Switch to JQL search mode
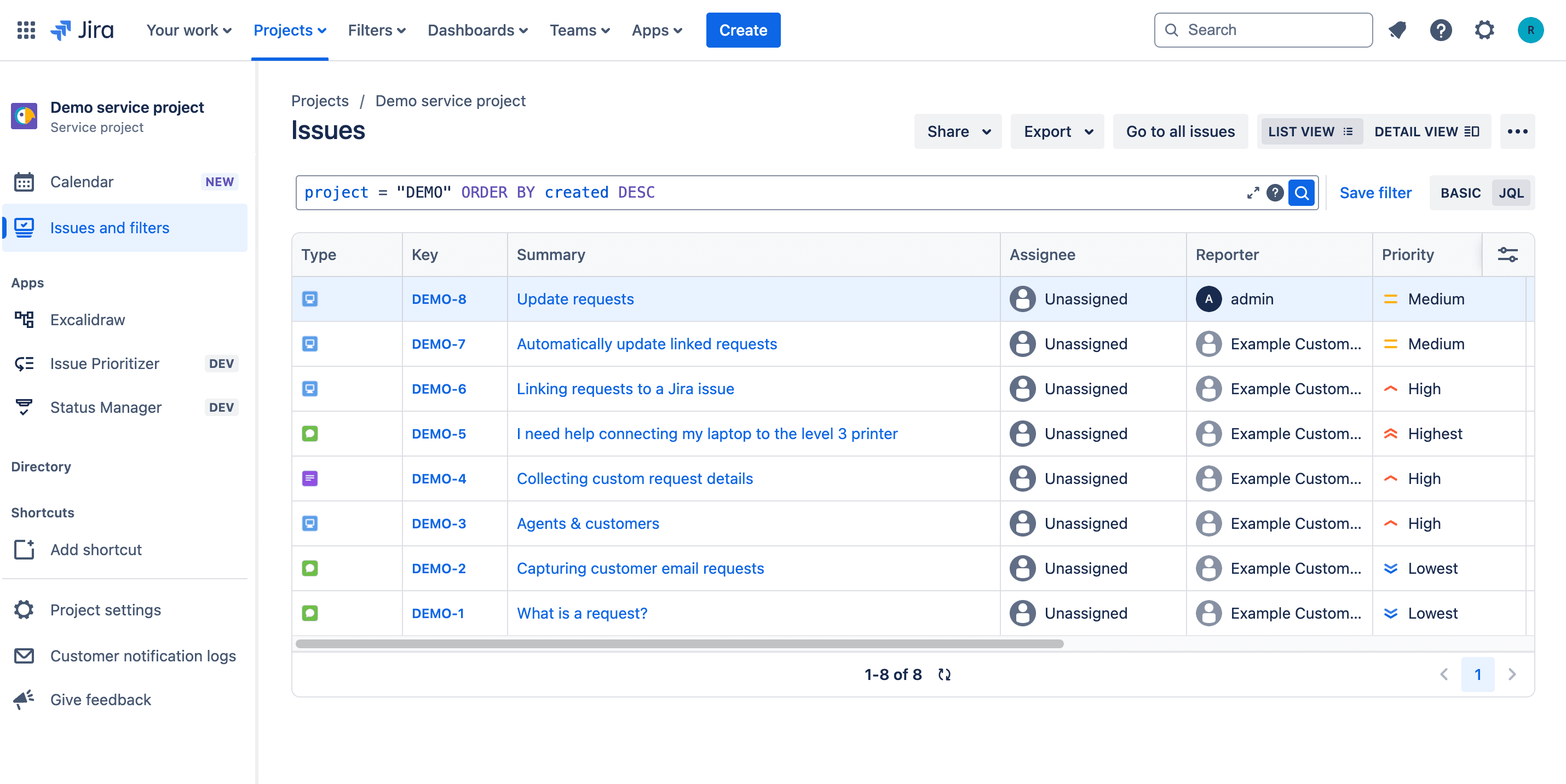The width and height of the screenshot is (1566, 784). [1511, 193]
